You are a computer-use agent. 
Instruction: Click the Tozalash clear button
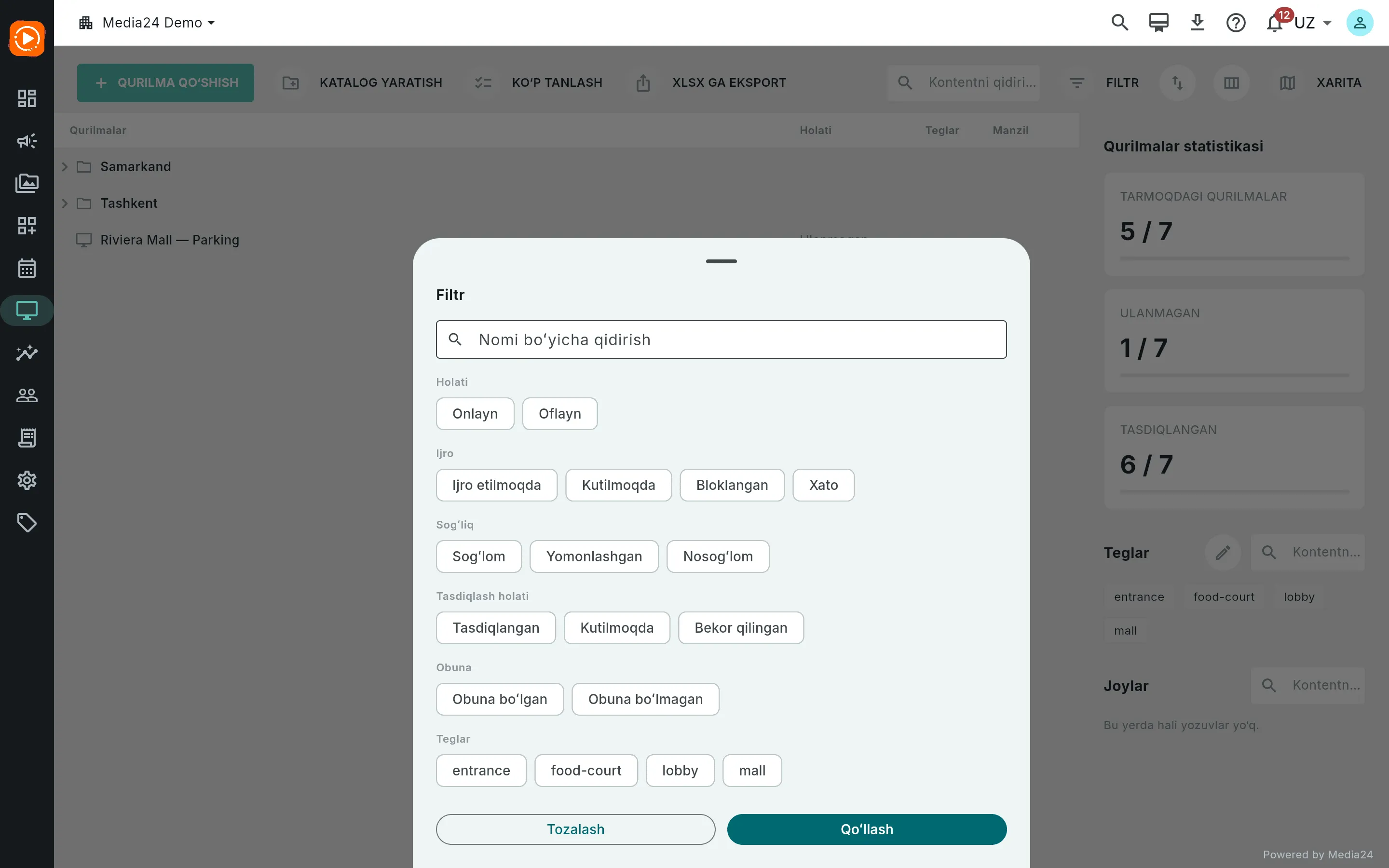[576, 829]
